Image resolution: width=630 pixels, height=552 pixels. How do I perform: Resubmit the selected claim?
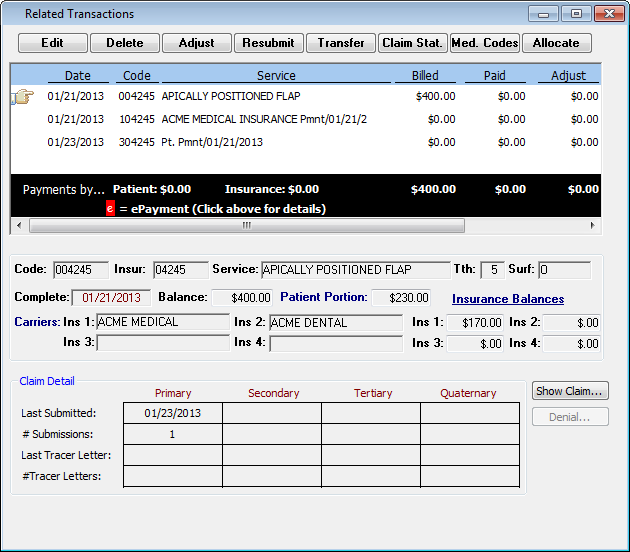tap(268, 43)
